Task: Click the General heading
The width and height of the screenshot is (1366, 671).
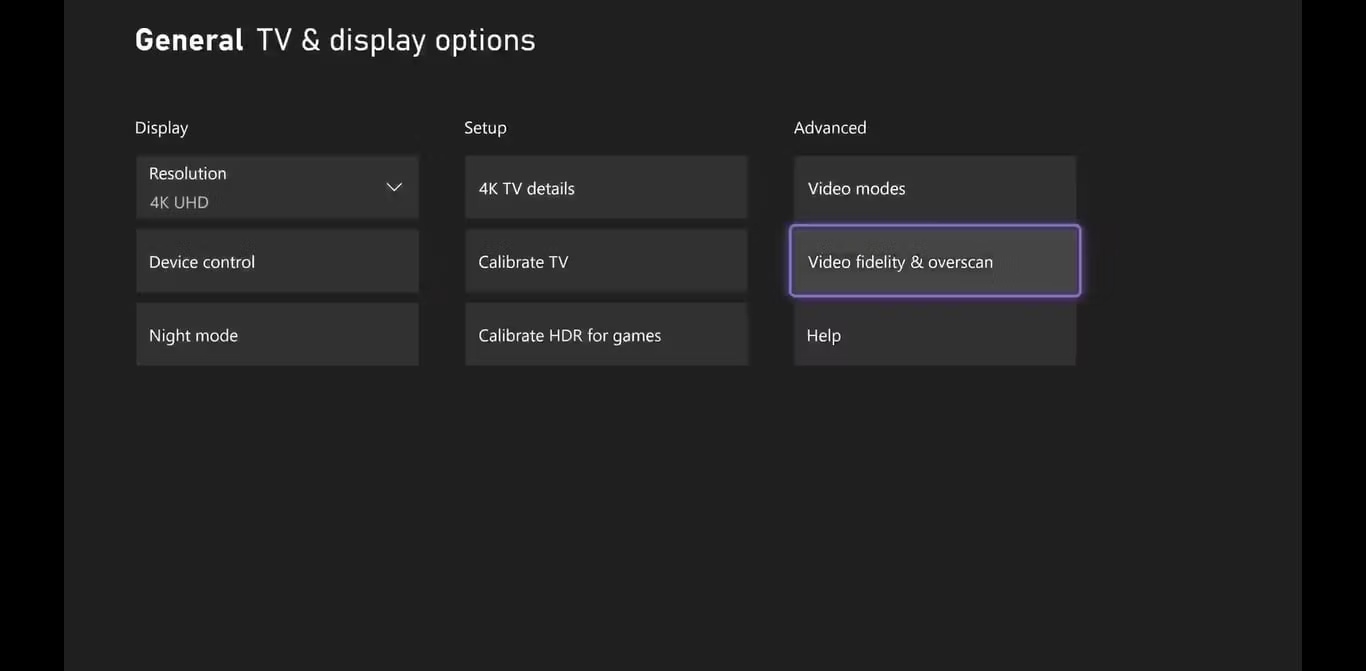Action: [x=189, y=40]
